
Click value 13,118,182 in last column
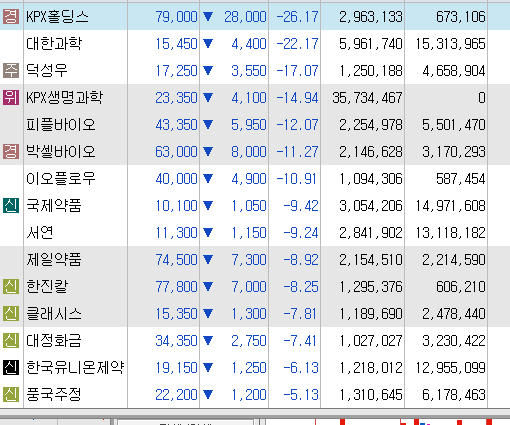(x=450, y=233)
